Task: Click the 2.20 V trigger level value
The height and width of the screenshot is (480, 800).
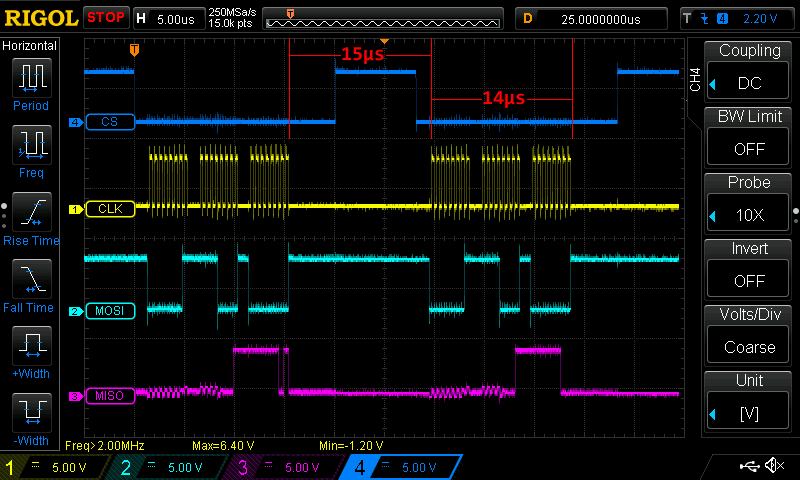Action: click(x=760, y=19)
